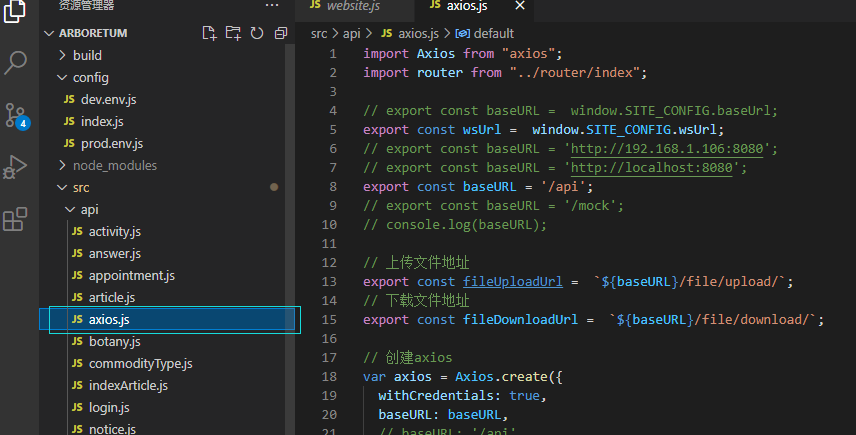Open the Explorer files icon in activity bar
Image resolution: width=856 pixels, height=435 pixels.
tap(15, 11)
